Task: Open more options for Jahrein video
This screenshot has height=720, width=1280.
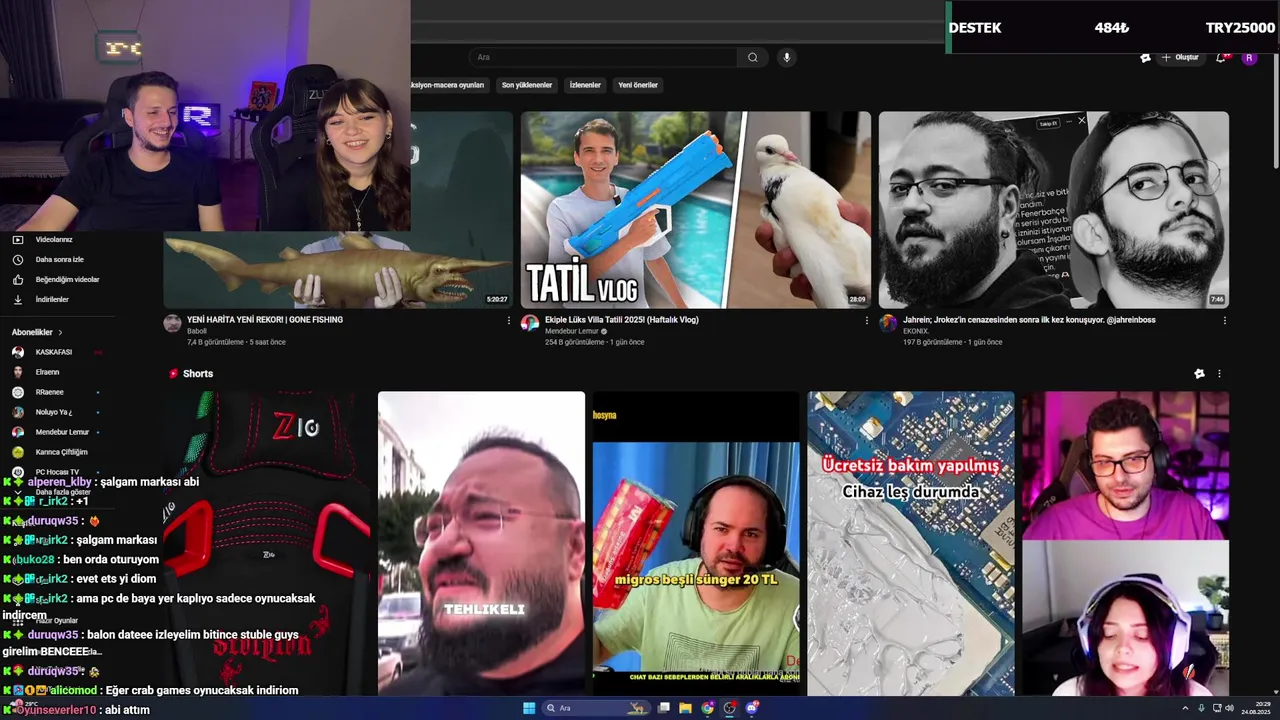Action: click(x=1224, y=321)
